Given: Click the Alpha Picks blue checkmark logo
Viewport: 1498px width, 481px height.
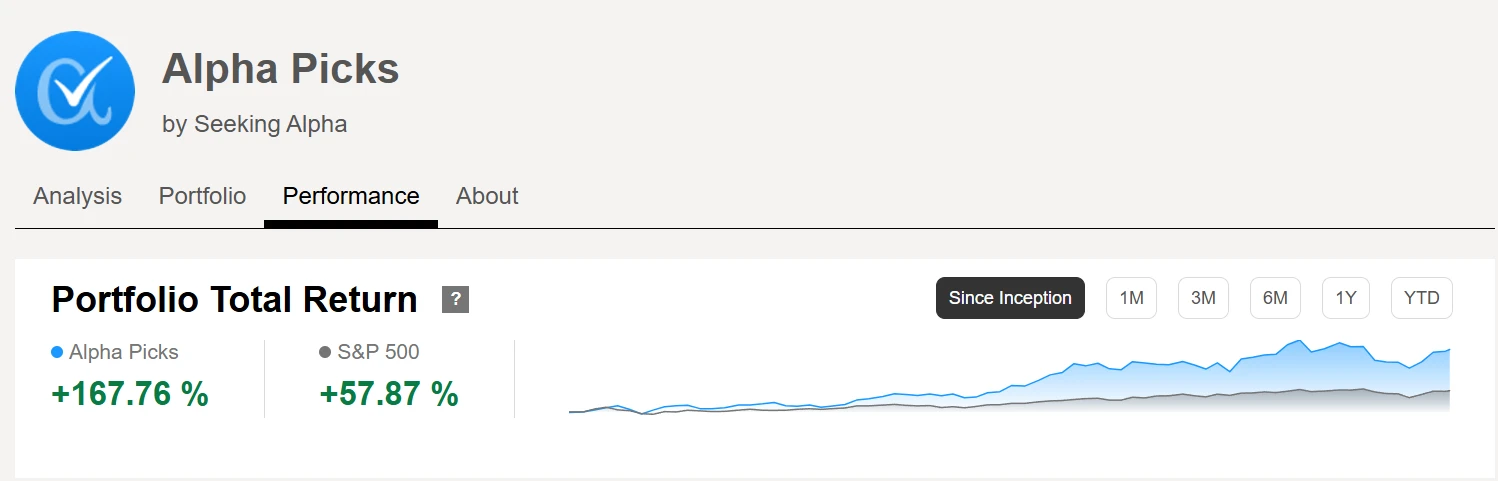Looking at the screenshot, I should coord(75,91).
